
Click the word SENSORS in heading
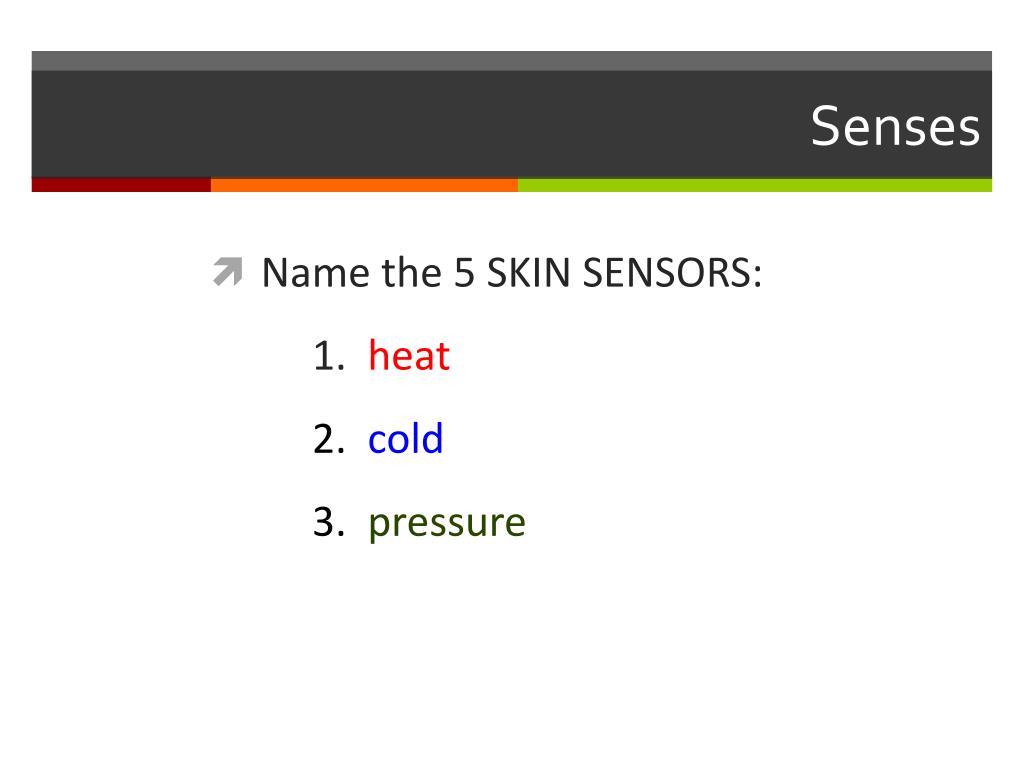[x=672, y=272]
